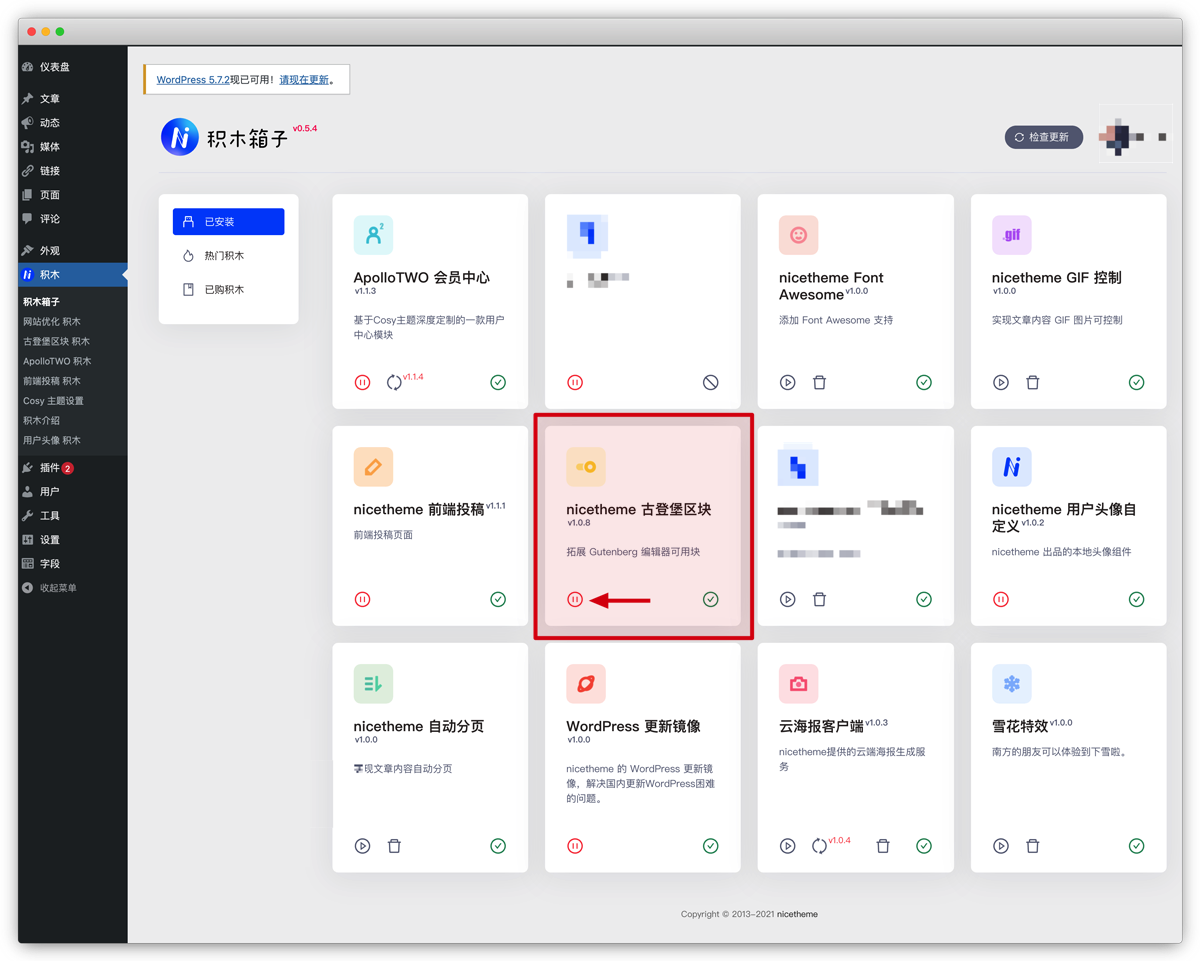Click the 用户头像自定义 app icon
The width and height of the screenshot is (1200, 961).
point(1012,467)
